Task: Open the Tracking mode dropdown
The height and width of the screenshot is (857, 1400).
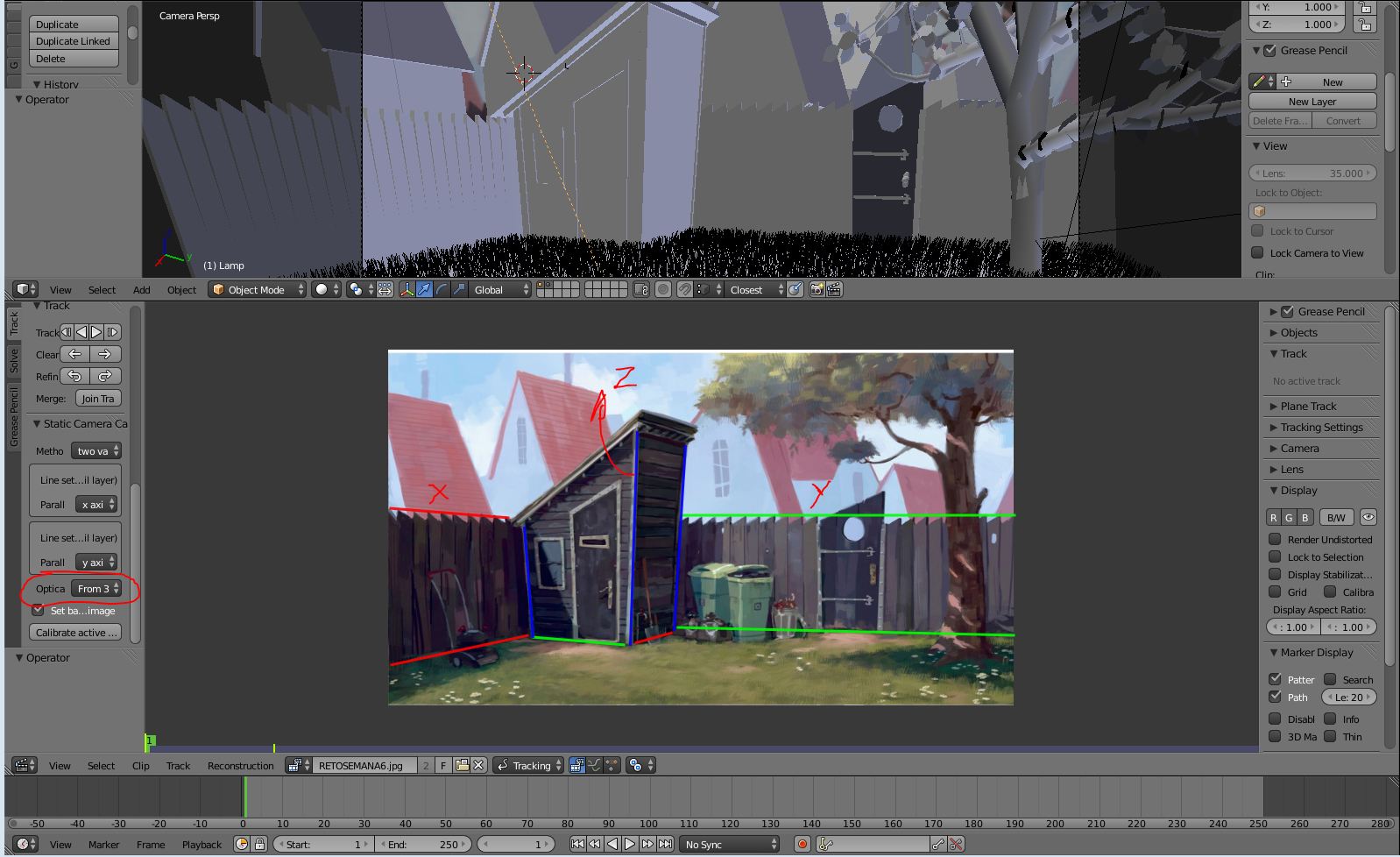Action: [528, 765]
